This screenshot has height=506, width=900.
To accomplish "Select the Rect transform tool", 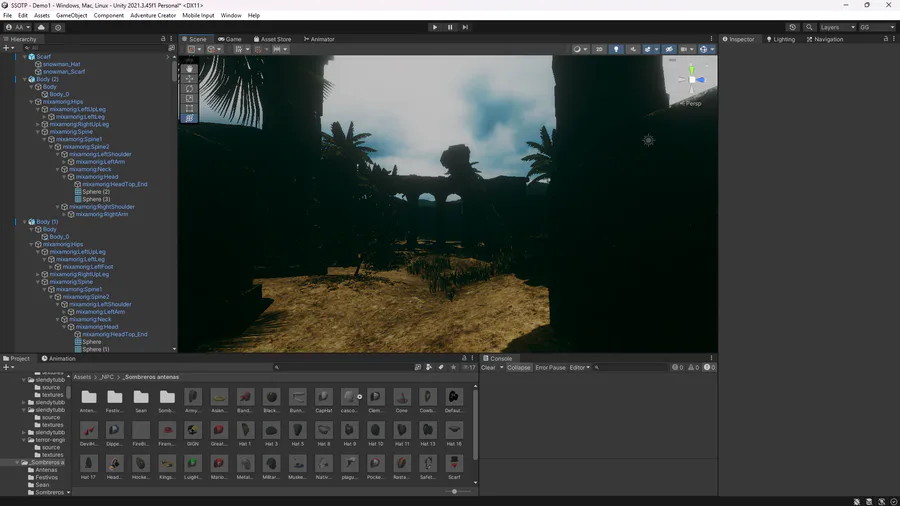I will click(x=190, y=108).
